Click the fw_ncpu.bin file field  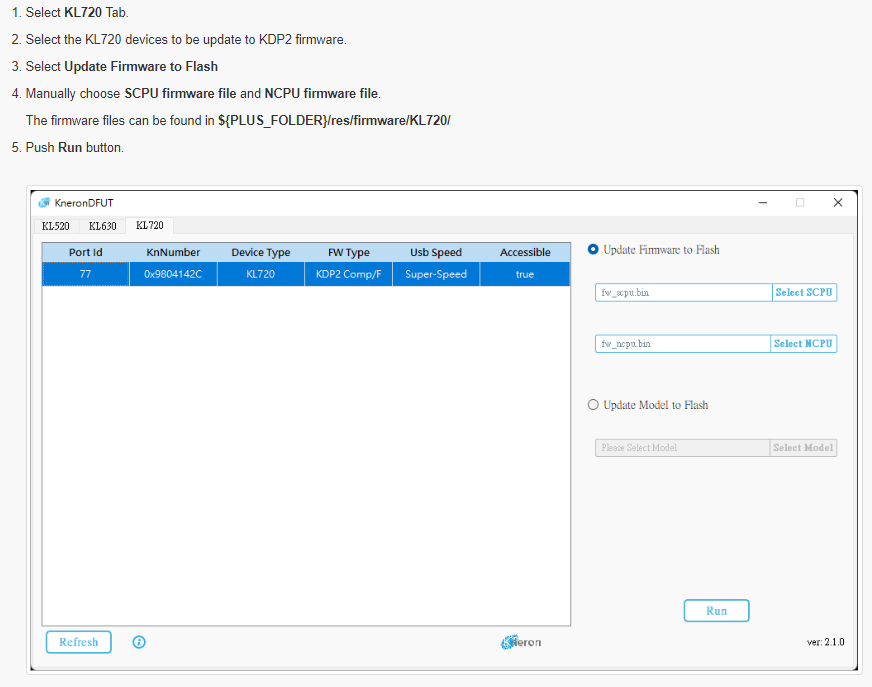pyautogui.click(x=682, y=343)
